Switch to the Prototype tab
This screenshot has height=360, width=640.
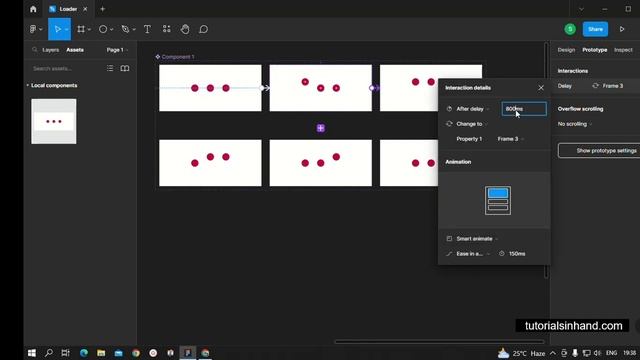click(x=595, y=50)
